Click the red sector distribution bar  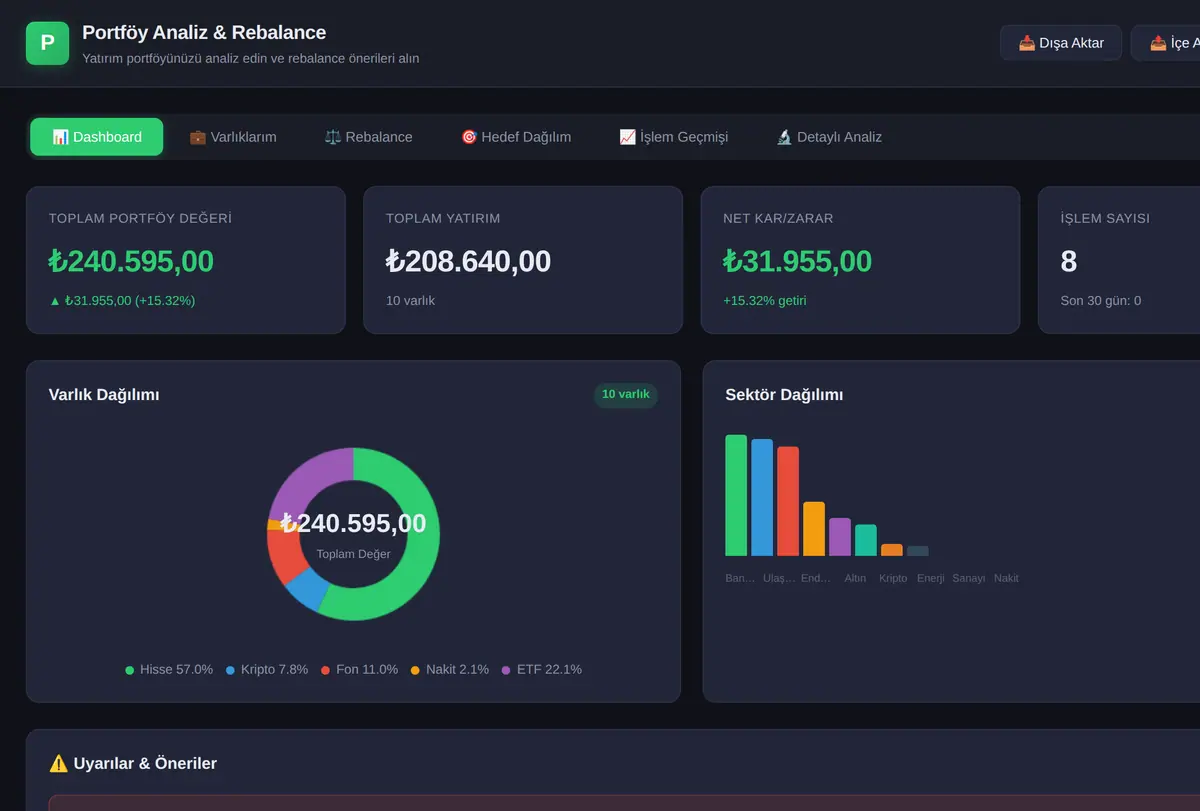pos(788,501)
